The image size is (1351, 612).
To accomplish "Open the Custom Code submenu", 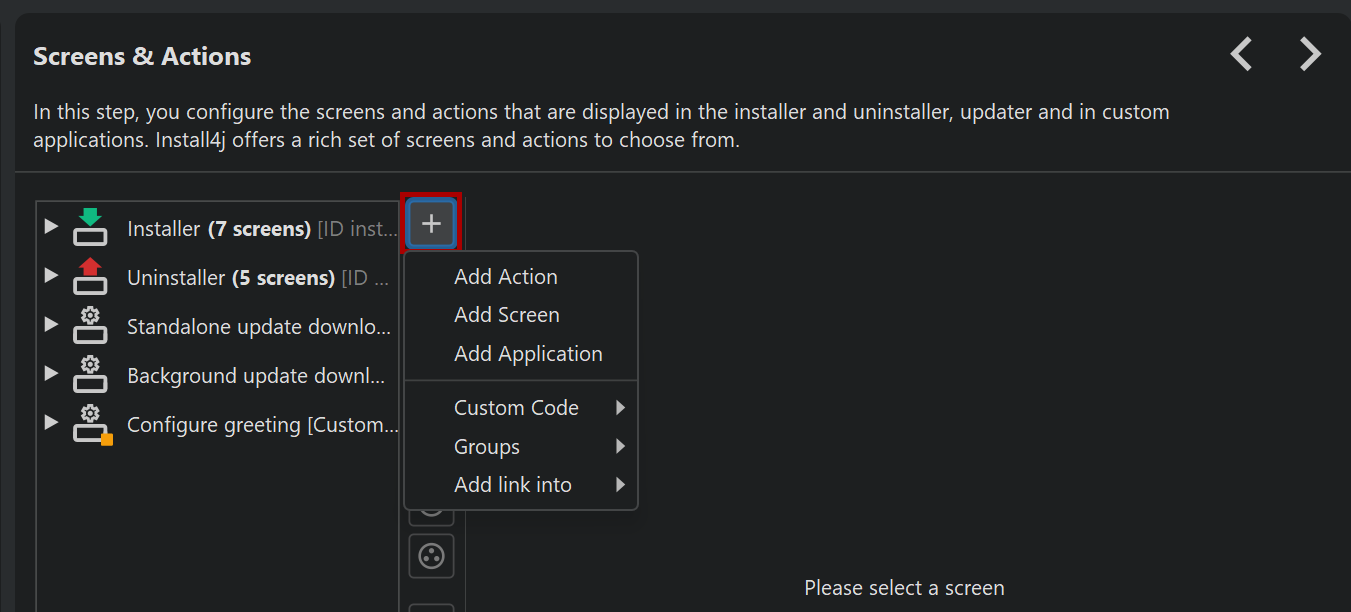I will click(516, 408).
